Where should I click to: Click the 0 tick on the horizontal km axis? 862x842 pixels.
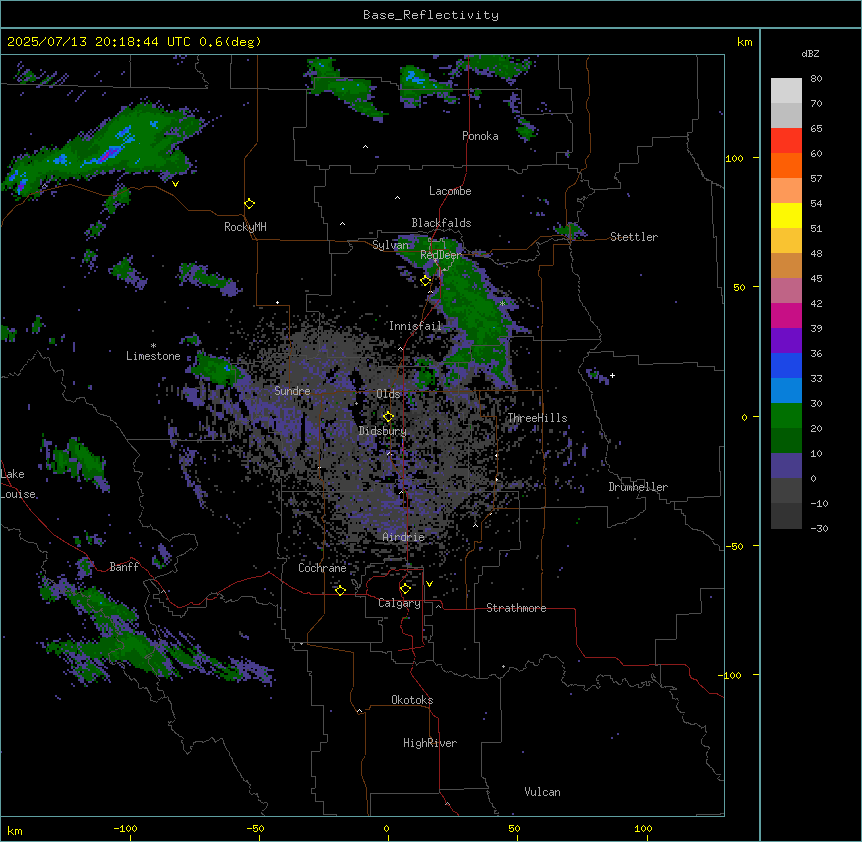point(386,828)
